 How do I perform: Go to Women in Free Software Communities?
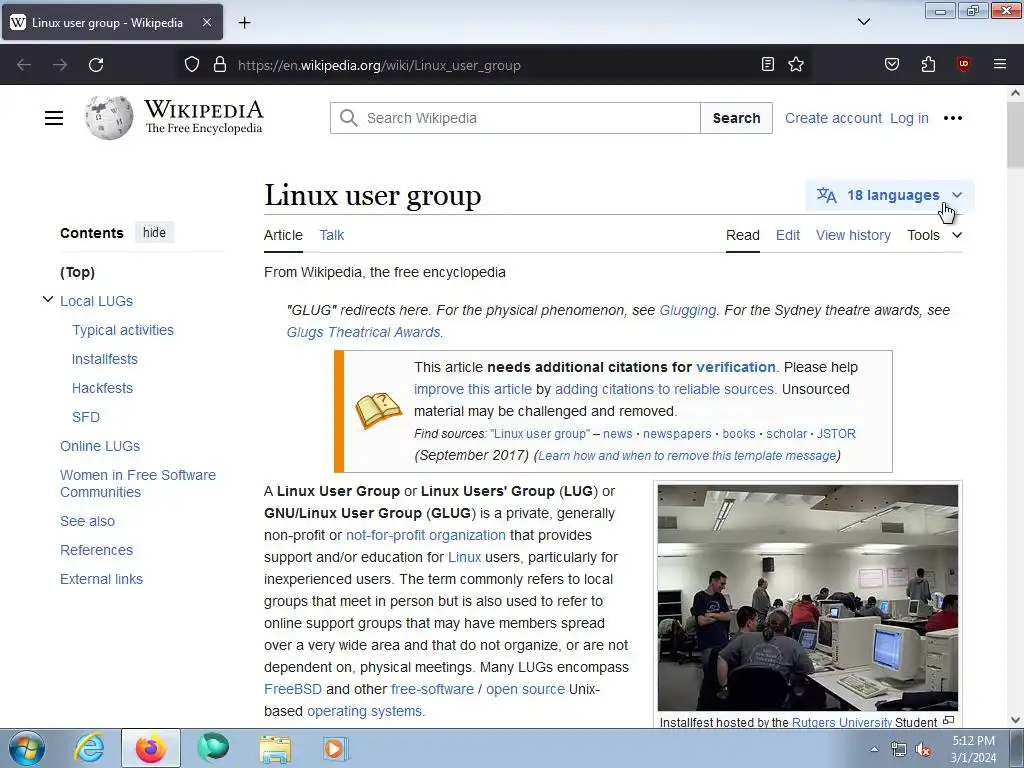point(138,483)
